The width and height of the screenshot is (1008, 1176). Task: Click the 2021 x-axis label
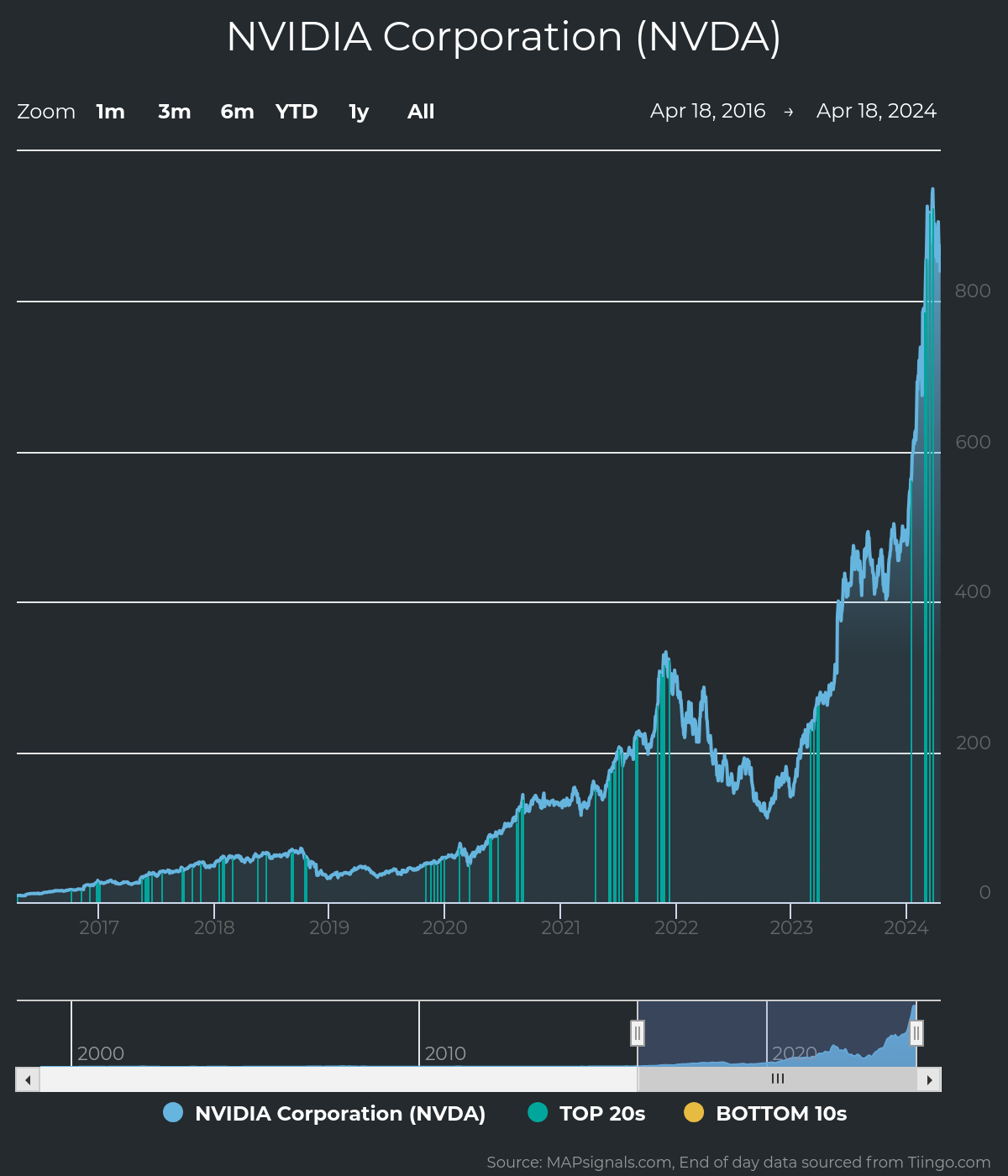tap(560, 927)
